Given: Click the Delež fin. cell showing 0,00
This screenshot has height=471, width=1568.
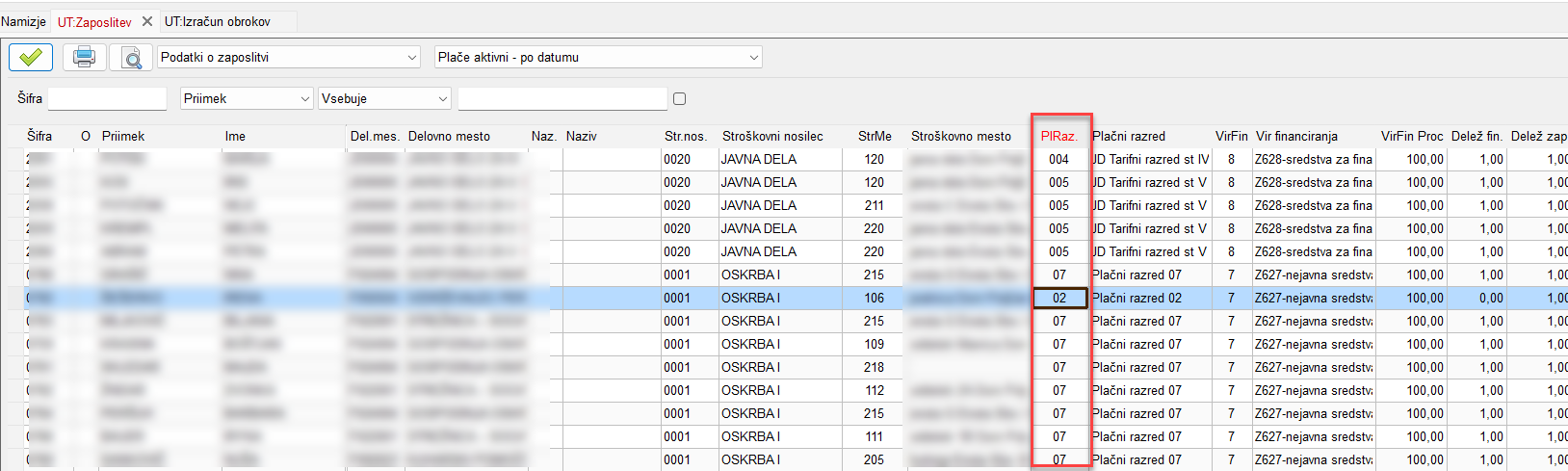Looking at the screenshot, I should [1477, 298].
